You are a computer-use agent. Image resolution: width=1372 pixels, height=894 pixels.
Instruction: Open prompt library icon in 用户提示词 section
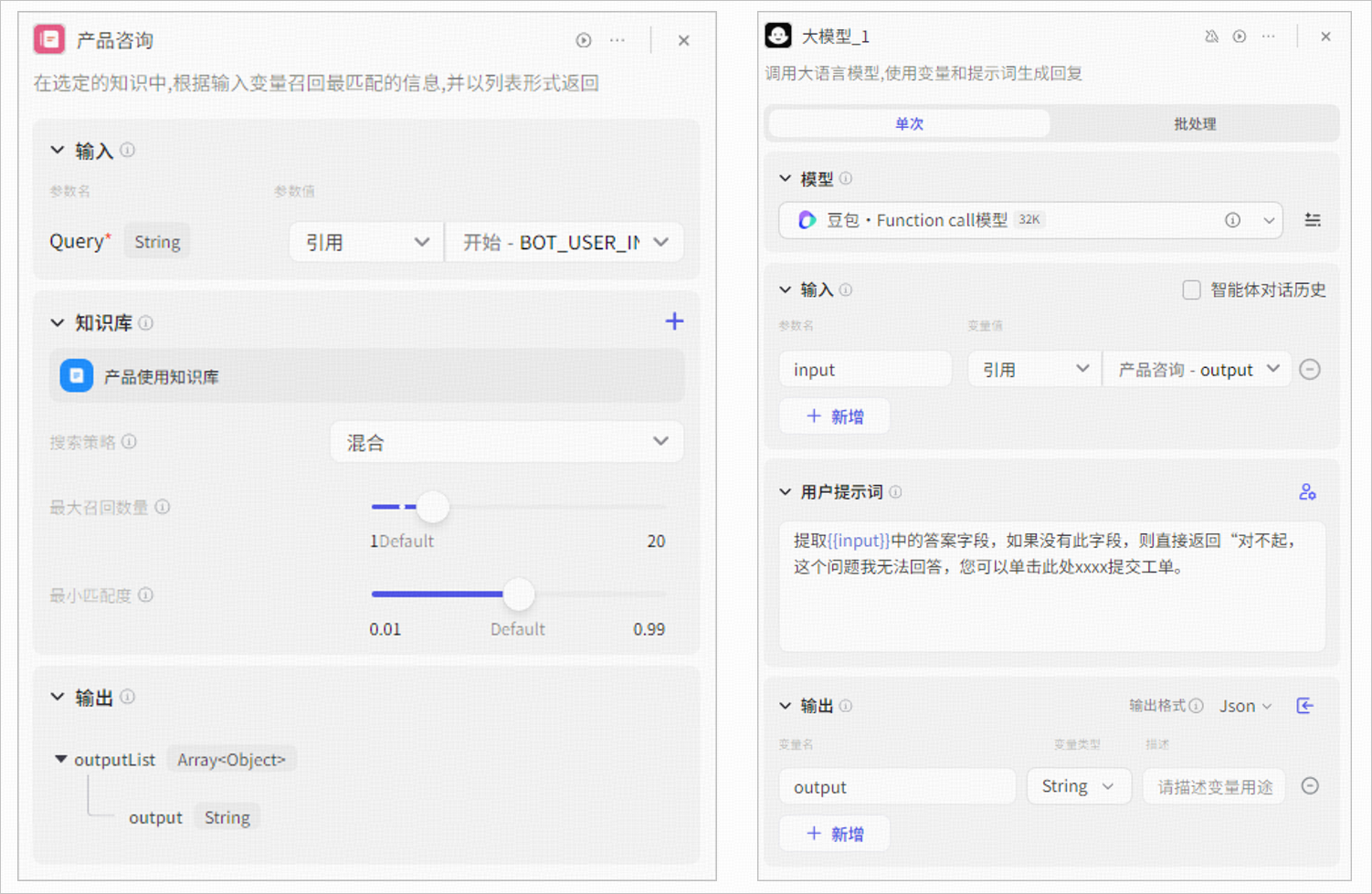coord(1307,492)
